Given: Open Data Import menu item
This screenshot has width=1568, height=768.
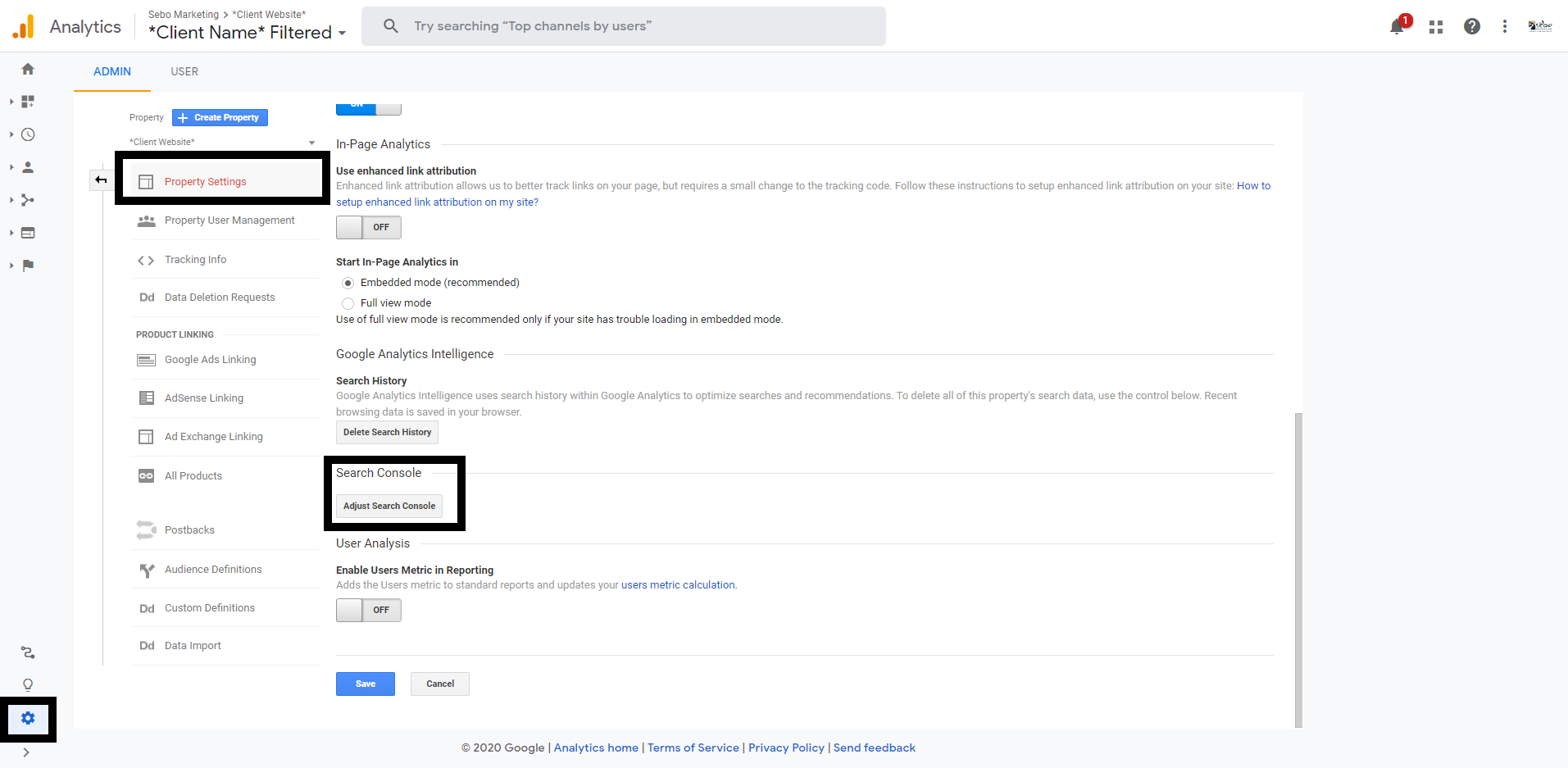Looking at the screenshot, I should point(225,646).
